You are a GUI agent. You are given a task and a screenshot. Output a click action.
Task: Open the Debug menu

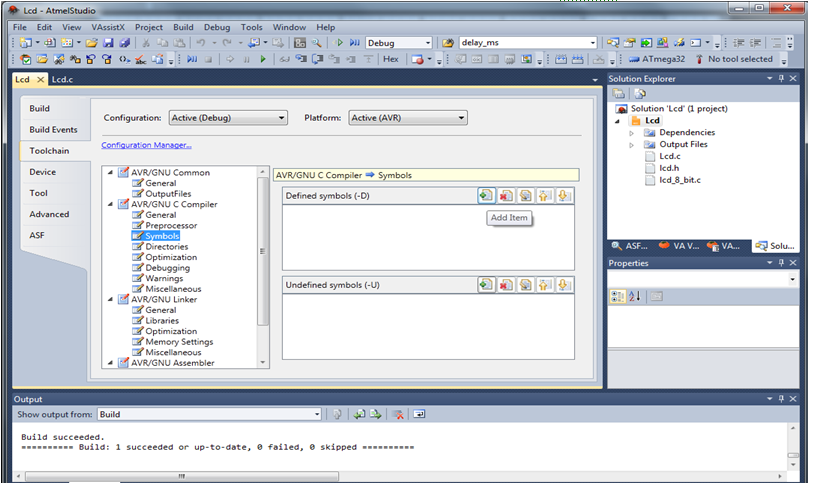click(216, 27)
